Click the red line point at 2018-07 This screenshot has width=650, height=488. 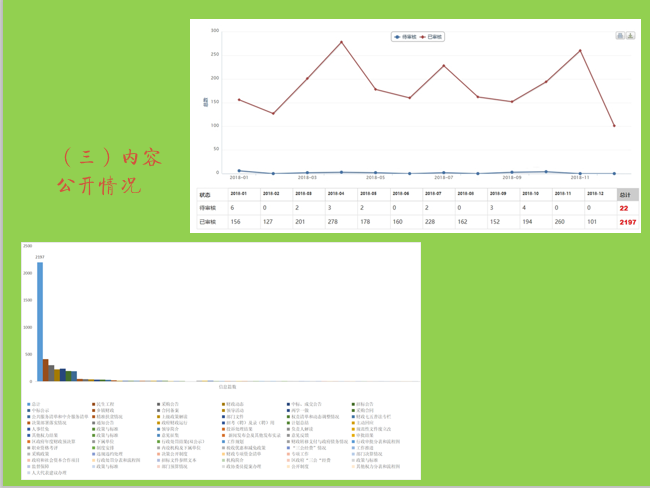click(444, 66)
